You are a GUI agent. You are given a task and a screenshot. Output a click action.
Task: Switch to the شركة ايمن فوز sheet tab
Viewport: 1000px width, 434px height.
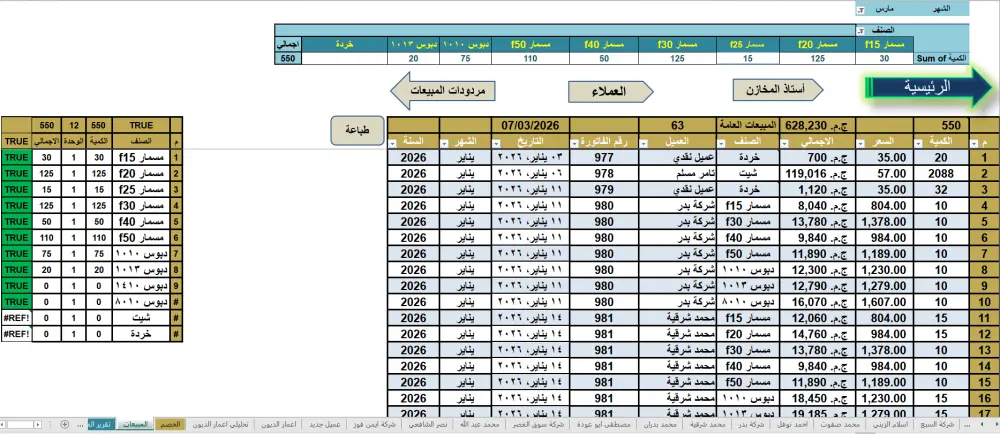click(x=375, y=424)
